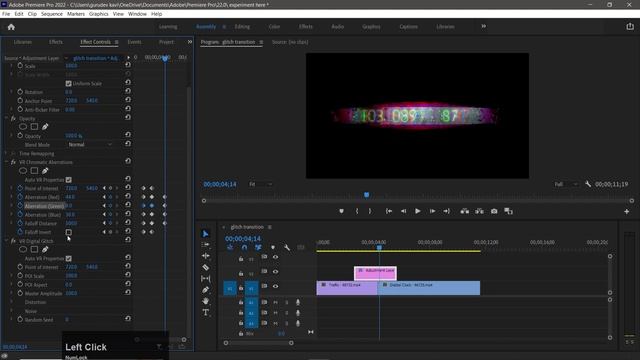Select the Hand tool
The height and width of the screenshot is (360, 640).
coord(205,301)
